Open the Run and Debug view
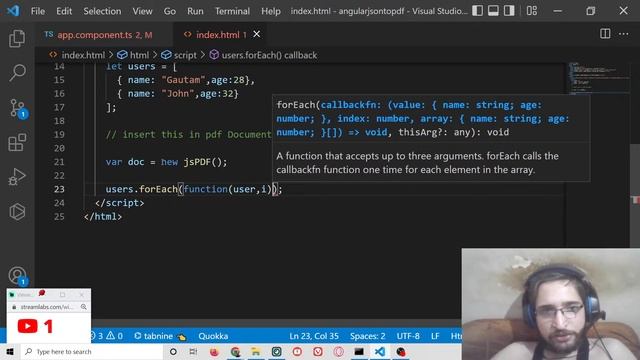The image size is (640, 360). (x=17, y=177)
